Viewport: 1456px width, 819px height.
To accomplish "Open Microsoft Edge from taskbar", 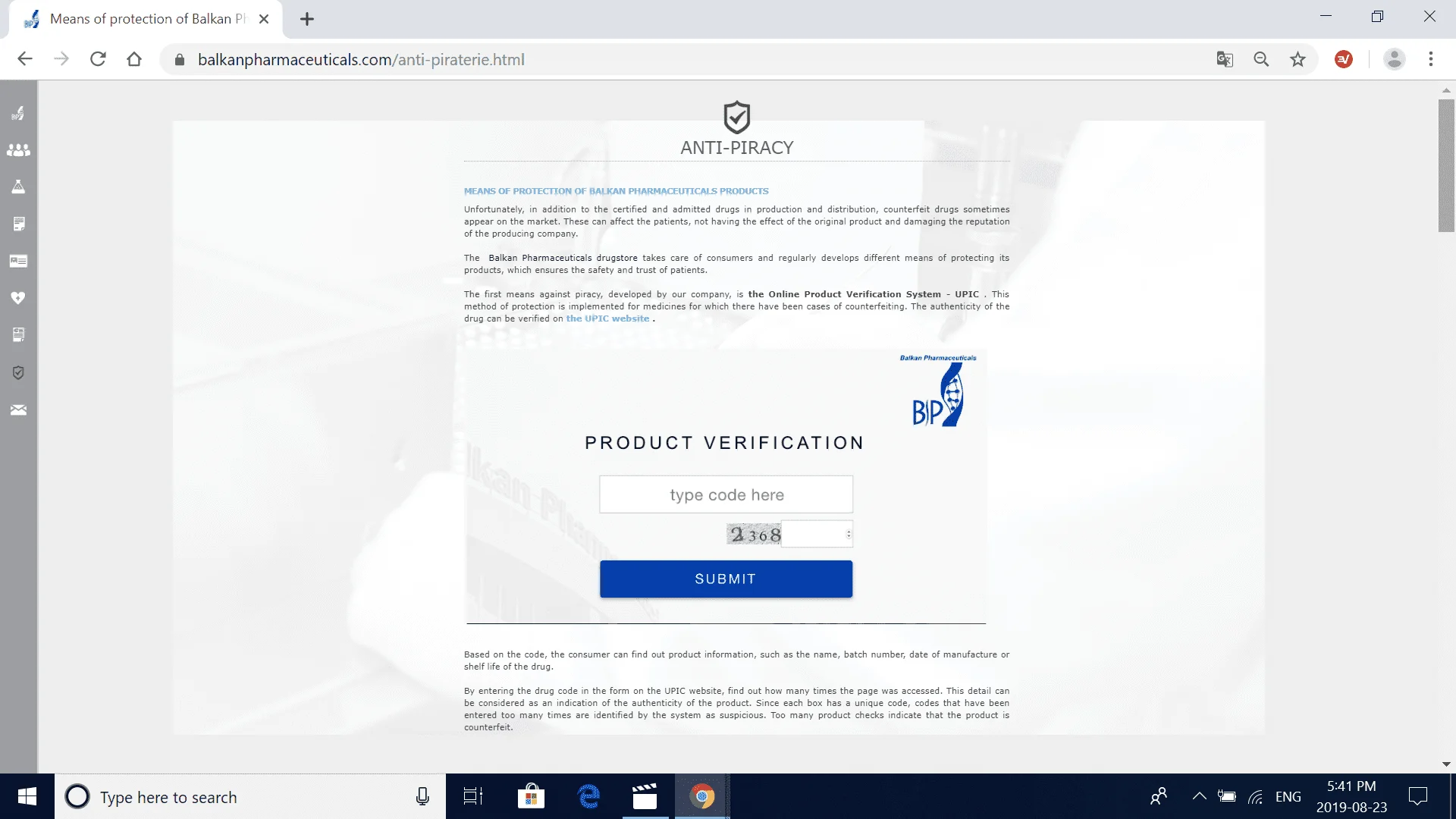I will 588,796.
